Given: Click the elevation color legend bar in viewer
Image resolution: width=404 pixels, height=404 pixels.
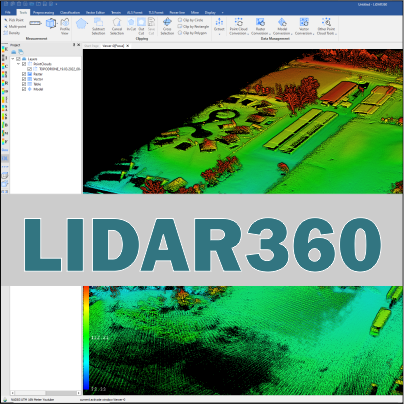Looking at the screenshot, I should (x=86, y=337).
